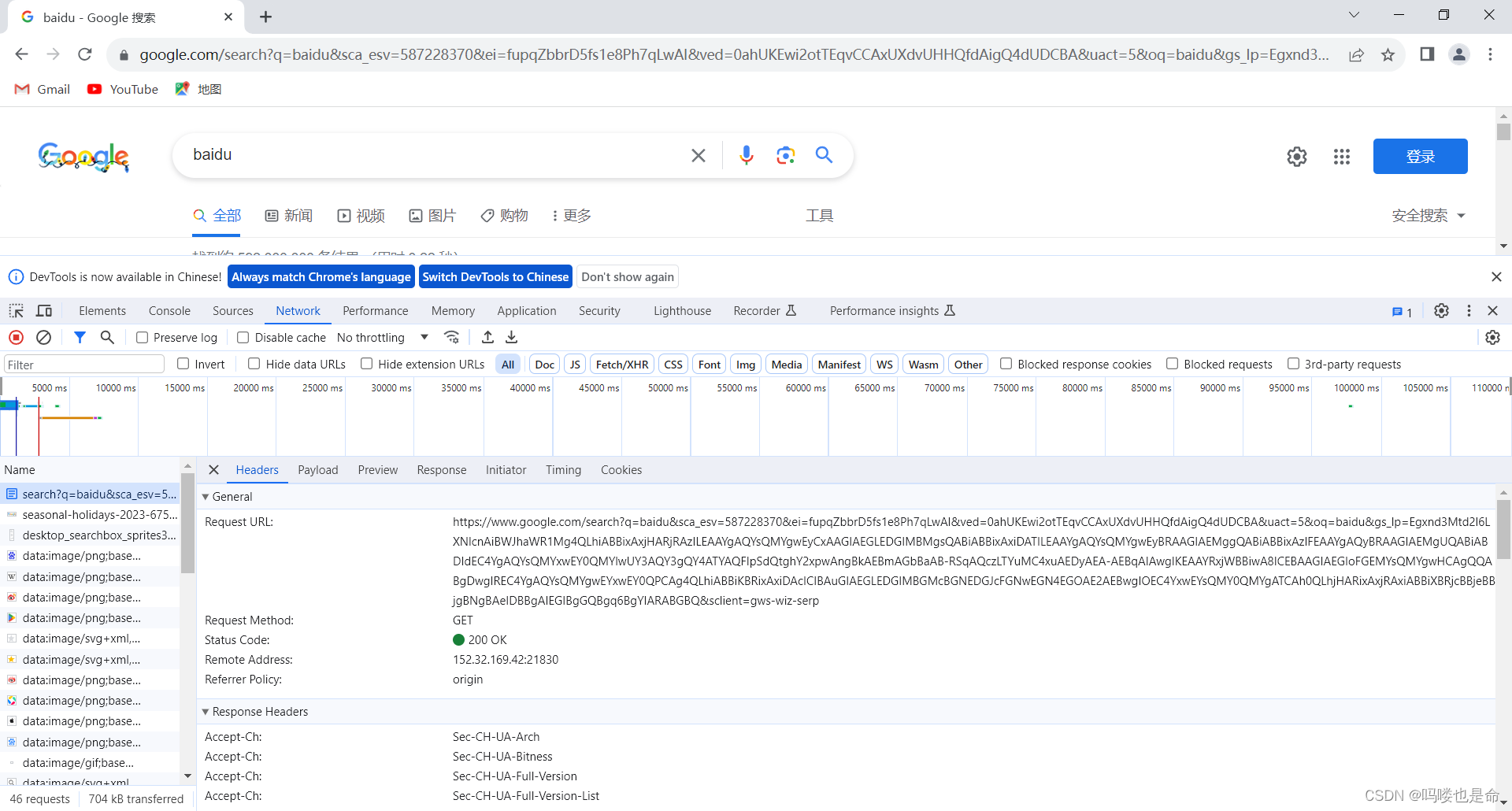The height and width of the screenshot is (811, 1512).
Task: Check the Invert filter checkbox
Action: (x=183, y=364)
